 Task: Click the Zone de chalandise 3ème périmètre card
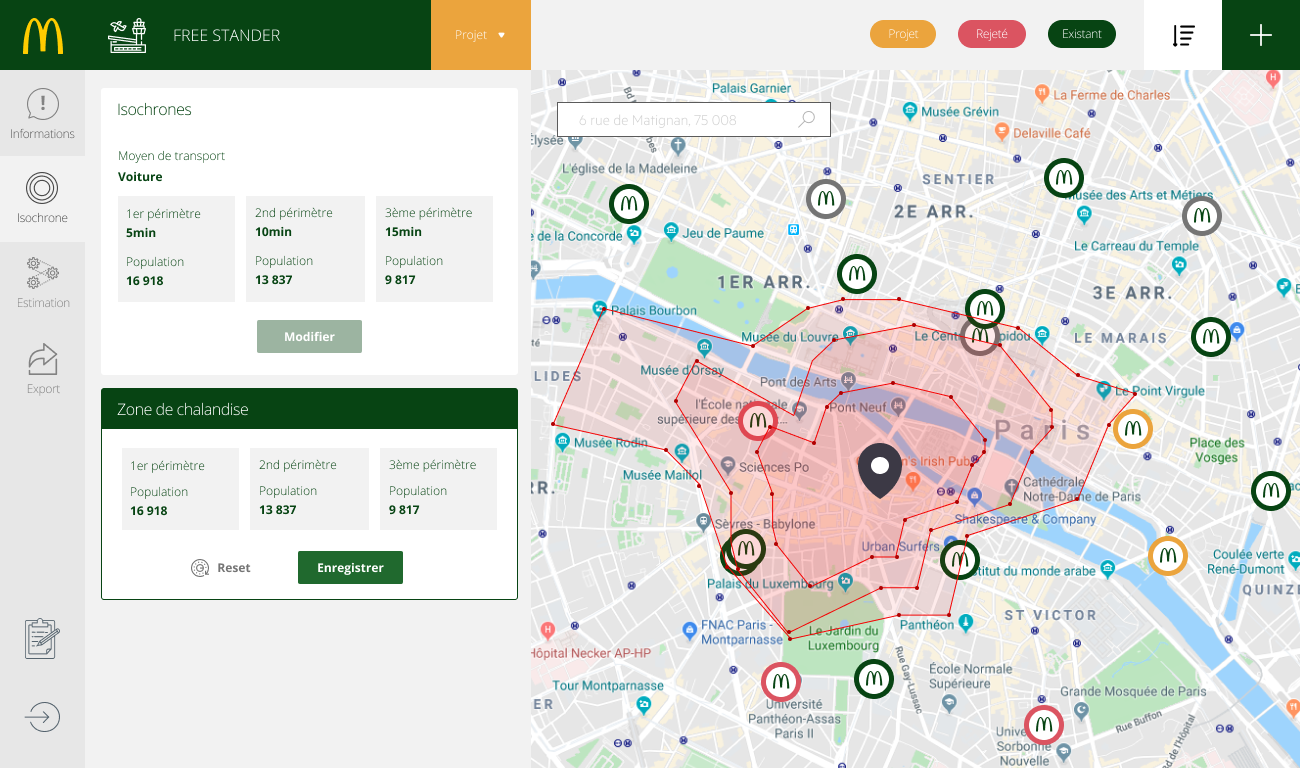click(438, 489)
